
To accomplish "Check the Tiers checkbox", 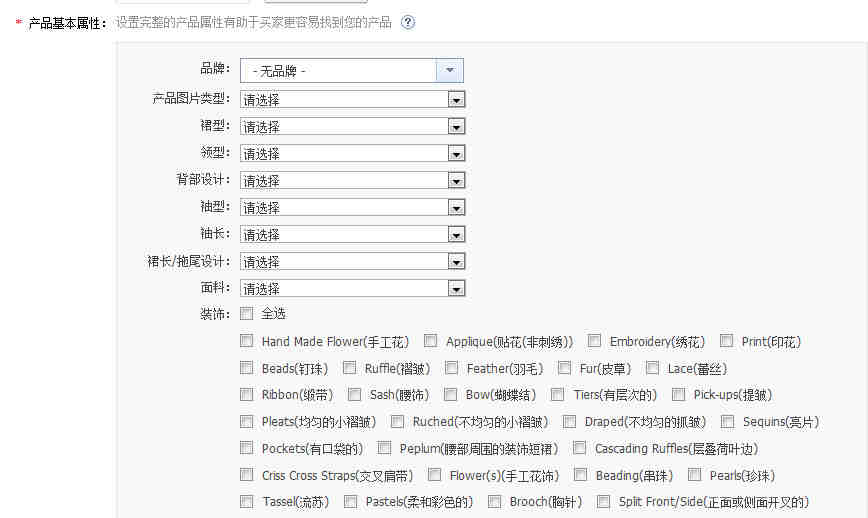I will pyautogui.click(x=557, y=394).
